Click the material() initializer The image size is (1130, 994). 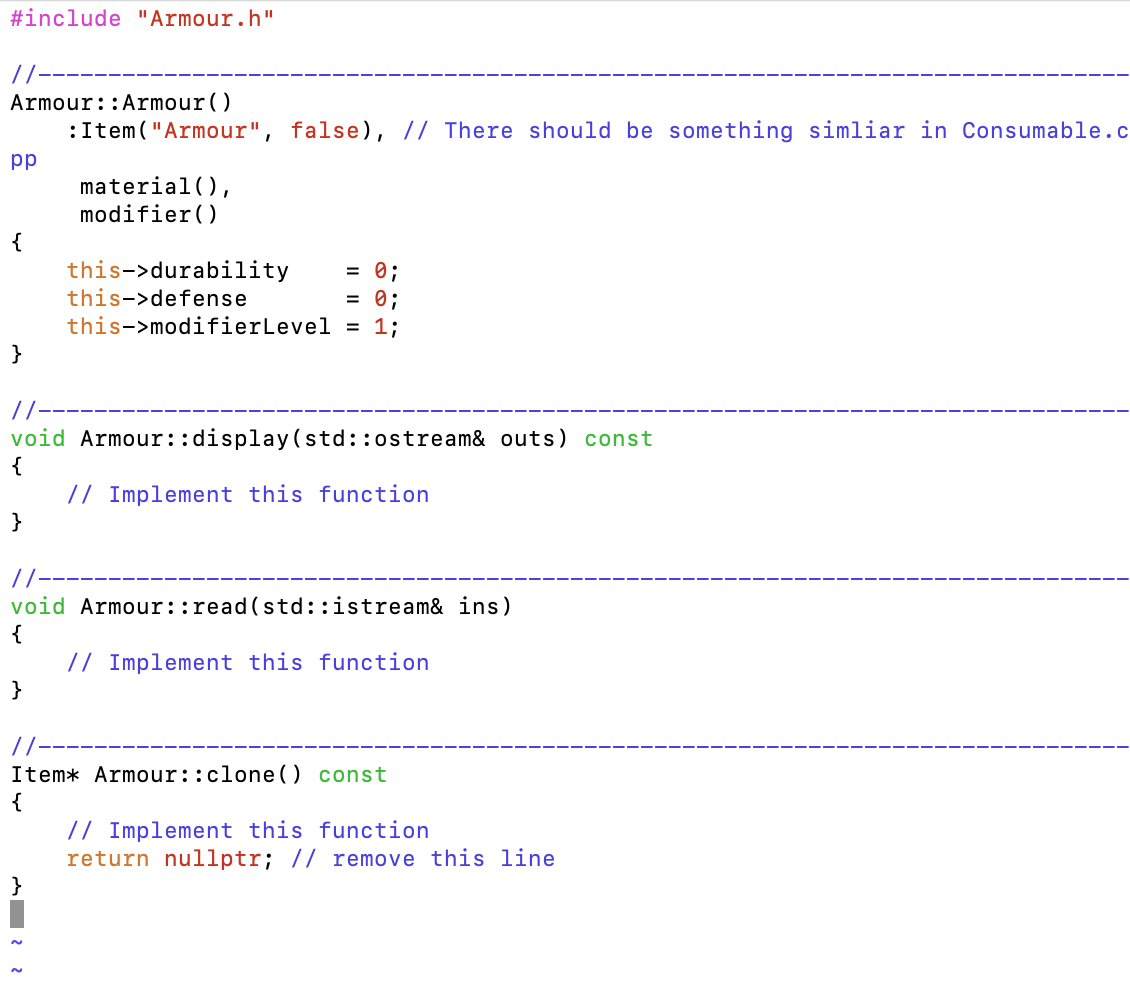pos(150,186)
